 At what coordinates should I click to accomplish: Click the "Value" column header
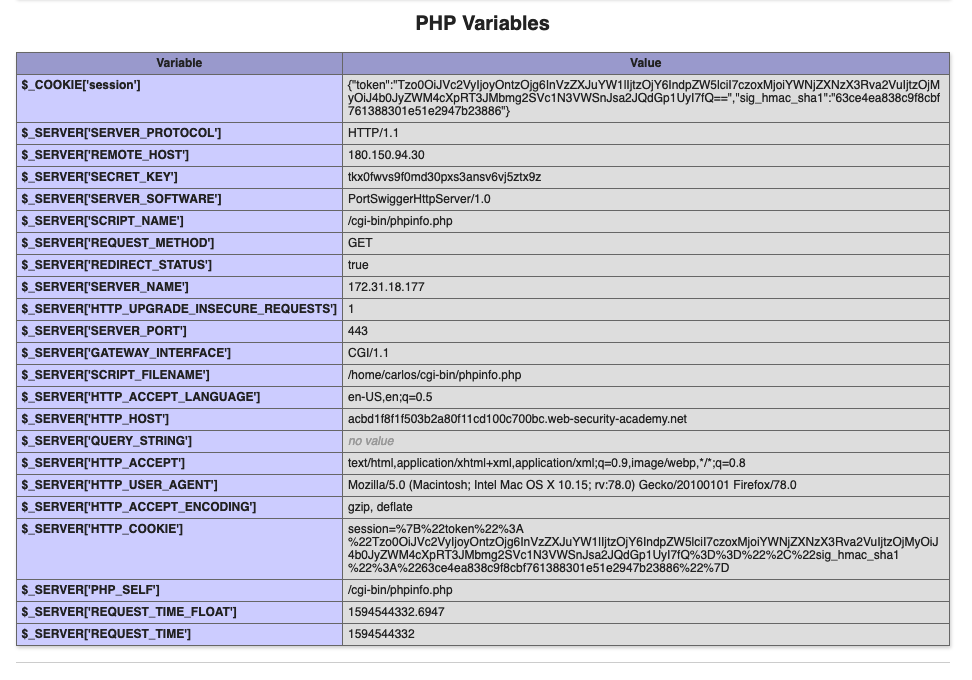pos(645,63)
